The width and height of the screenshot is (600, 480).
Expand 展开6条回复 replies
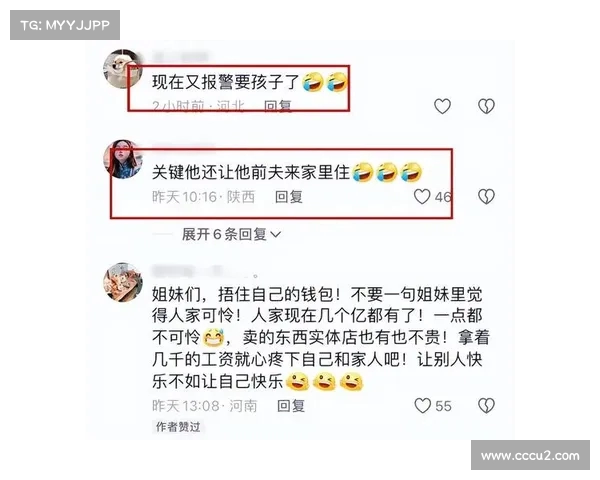coord(231,234)
